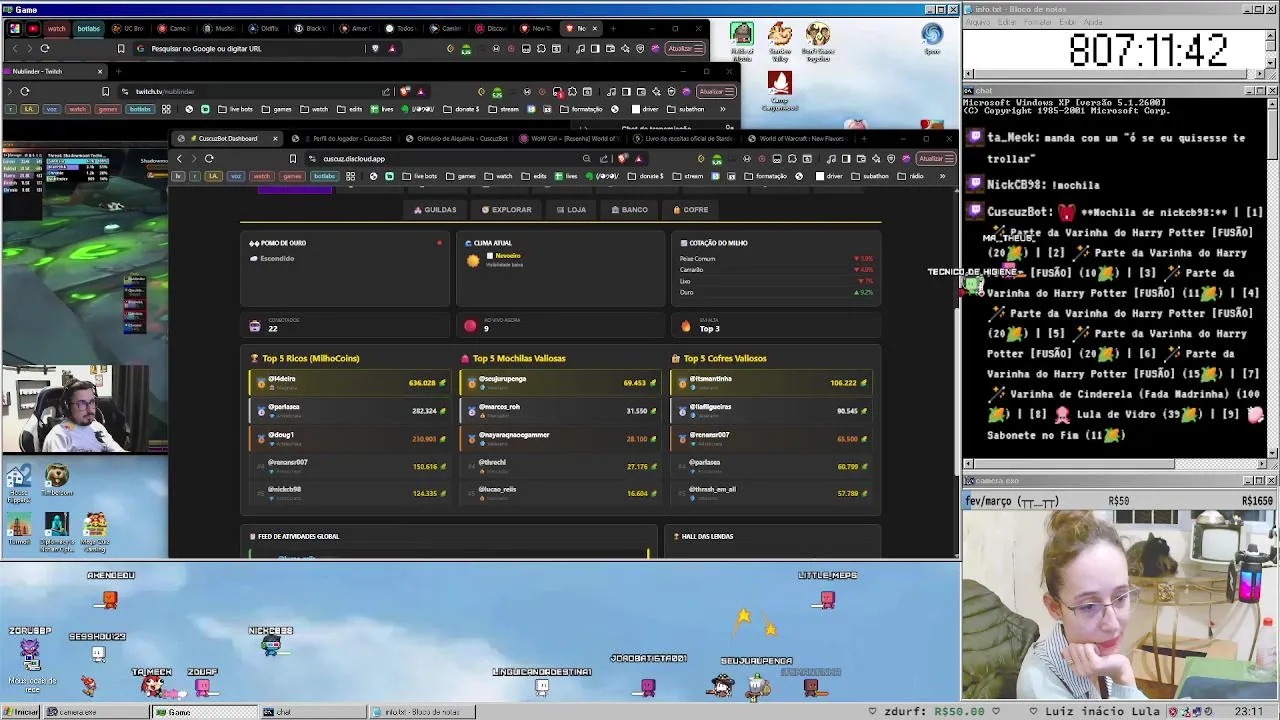Reload the CuscuzBot dashboard page

(209, 159)
